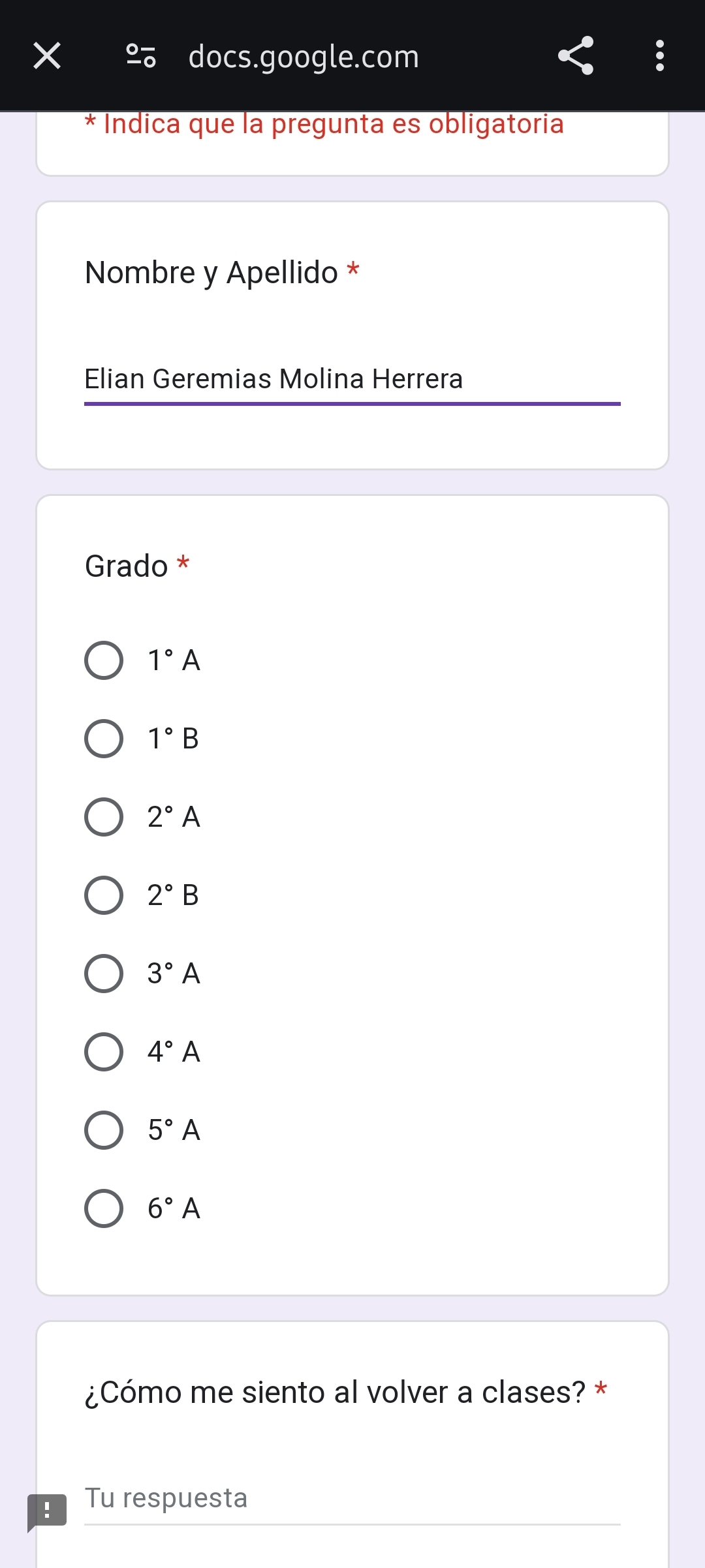Open site settings icon beside the URL

pyautogui.click(x=141, y=55)
